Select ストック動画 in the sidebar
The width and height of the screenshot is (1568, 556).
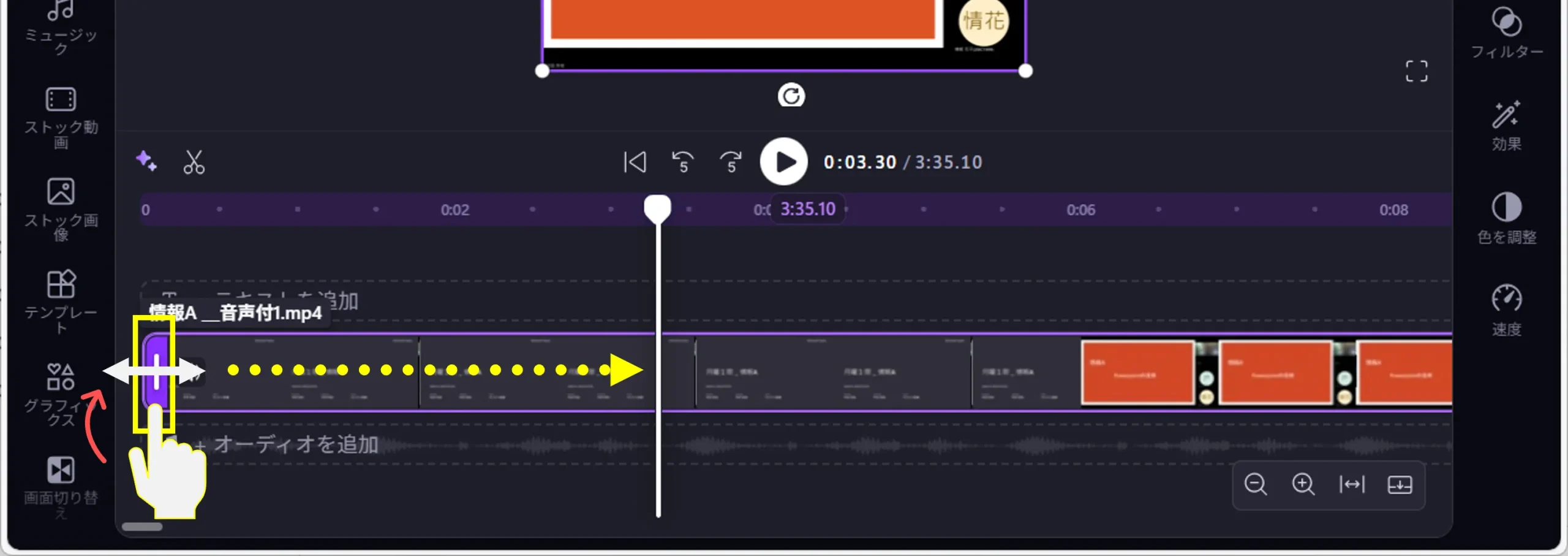point(61,118)
